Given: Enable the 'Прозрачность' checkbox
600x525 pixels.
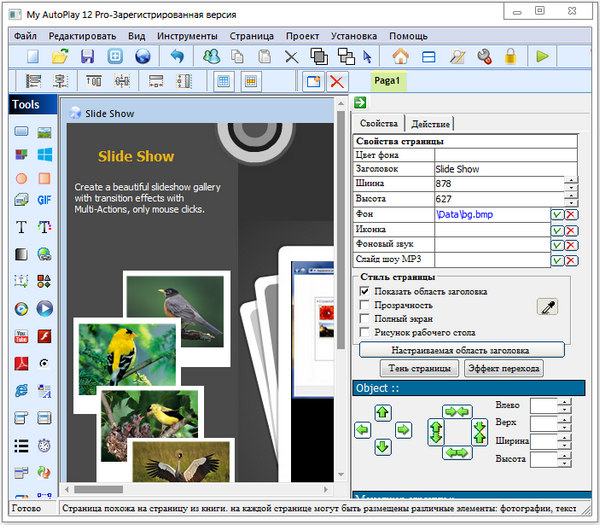Looking at the screenshot, I should click(x=366, y=305).
